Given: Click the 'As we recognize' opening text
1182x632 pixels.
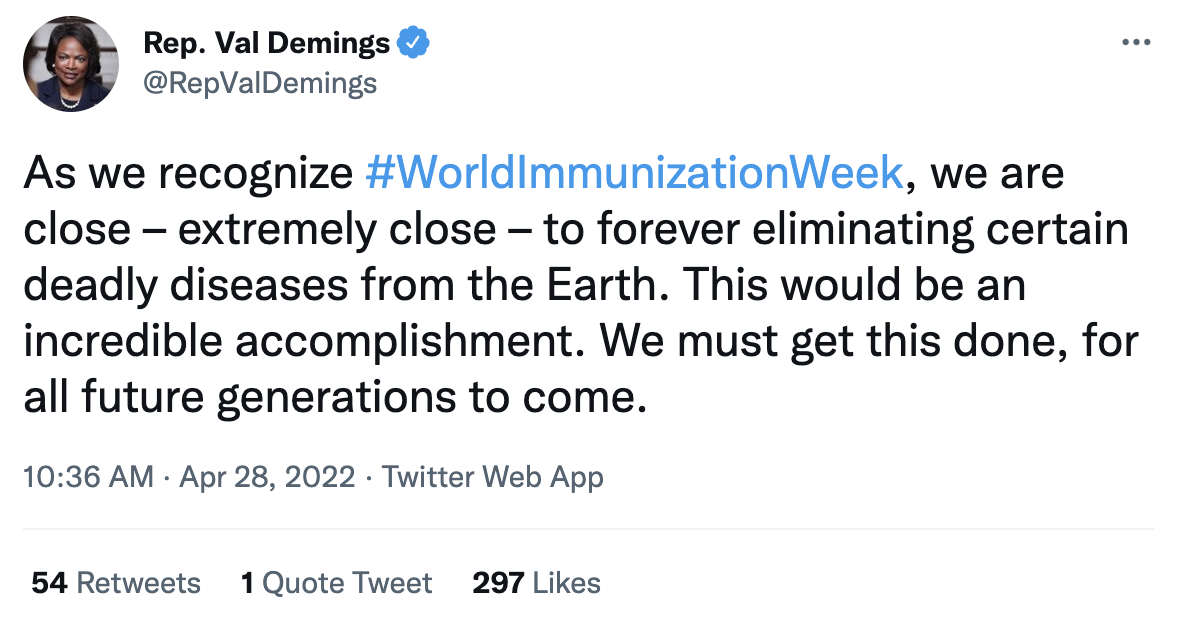Looking at the screenshot, I should (188, 173).
